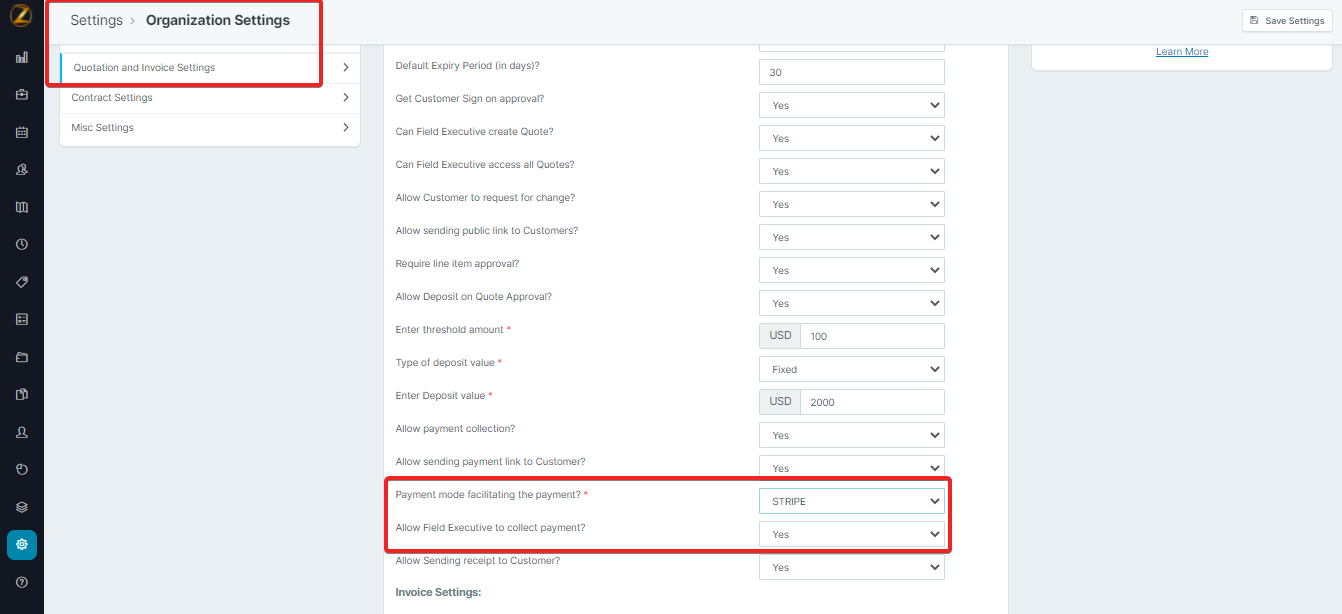Click the help question mark icon
This screenshot has height=614, width=1342.
[22, 582]
